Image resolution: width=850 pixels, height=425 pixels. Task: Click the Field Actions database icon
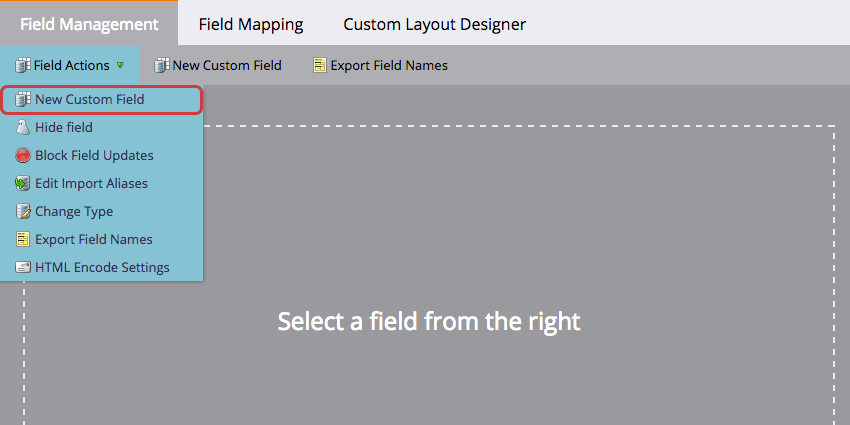[23, 66]
